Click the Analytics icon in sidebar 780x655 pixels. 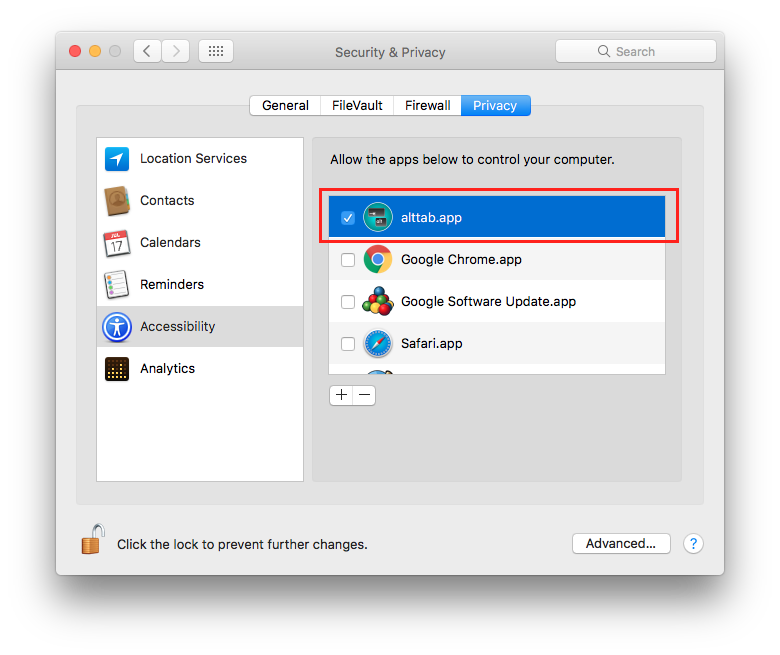click(x=117, y=369)
